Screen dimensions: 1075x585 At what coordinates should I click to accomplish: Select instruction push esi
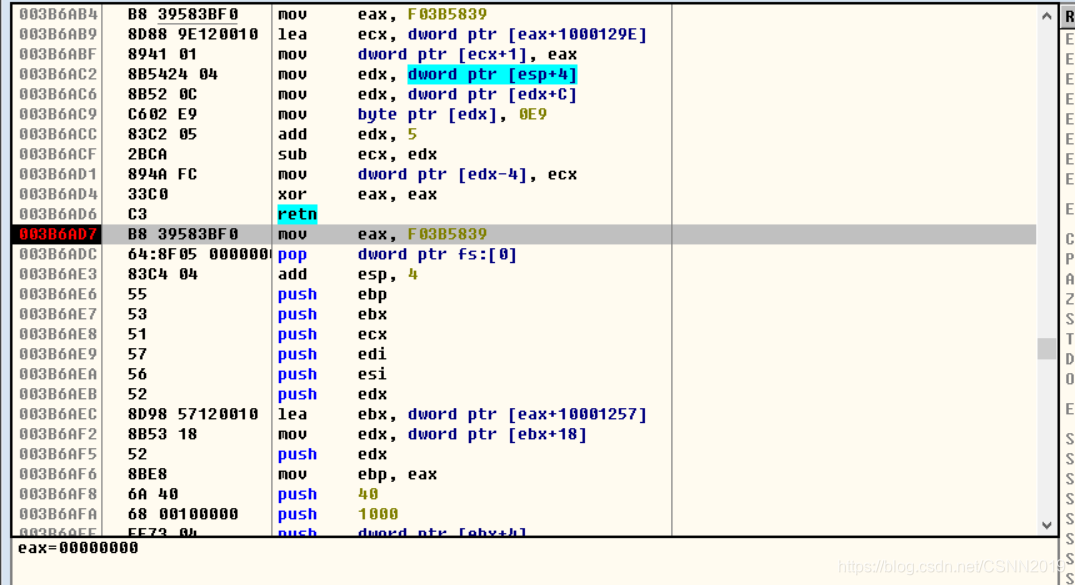click(x=332, y=374)
